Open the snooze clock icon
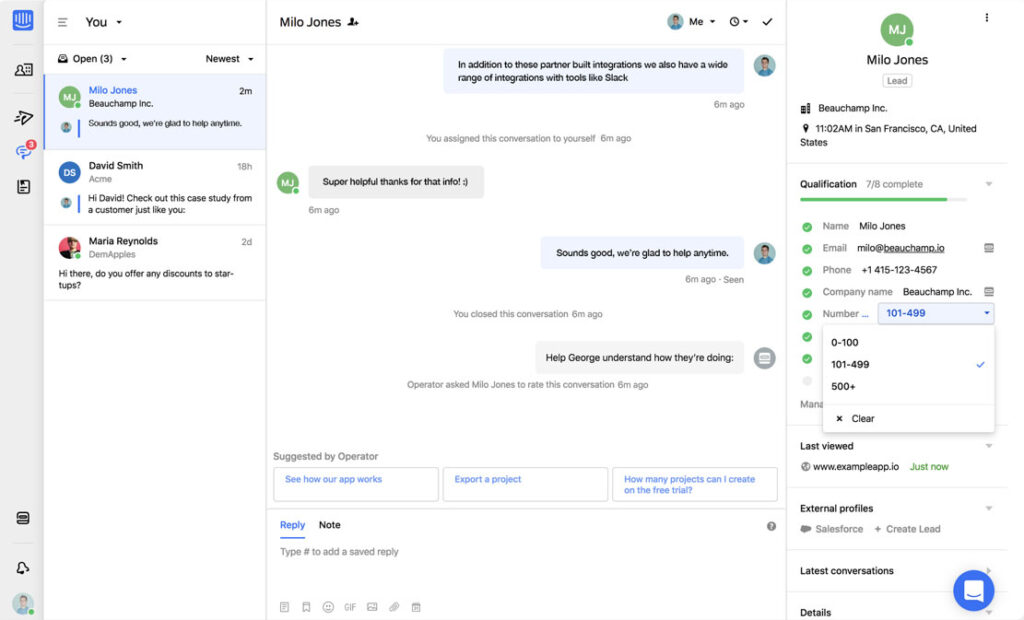 pos(737,21)
